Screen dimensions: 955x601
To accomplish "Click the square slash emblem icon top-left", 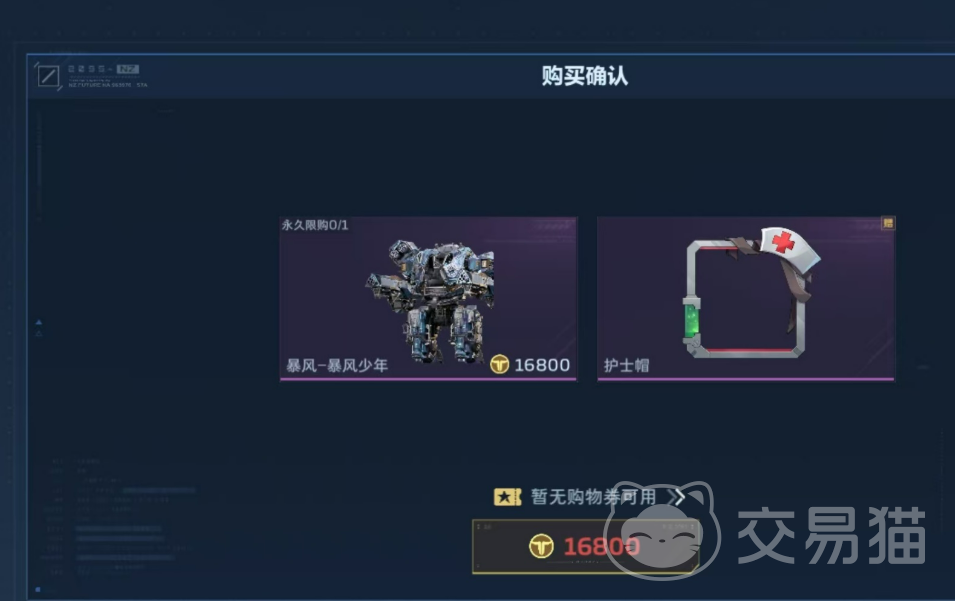I will [x=48, y=76].
